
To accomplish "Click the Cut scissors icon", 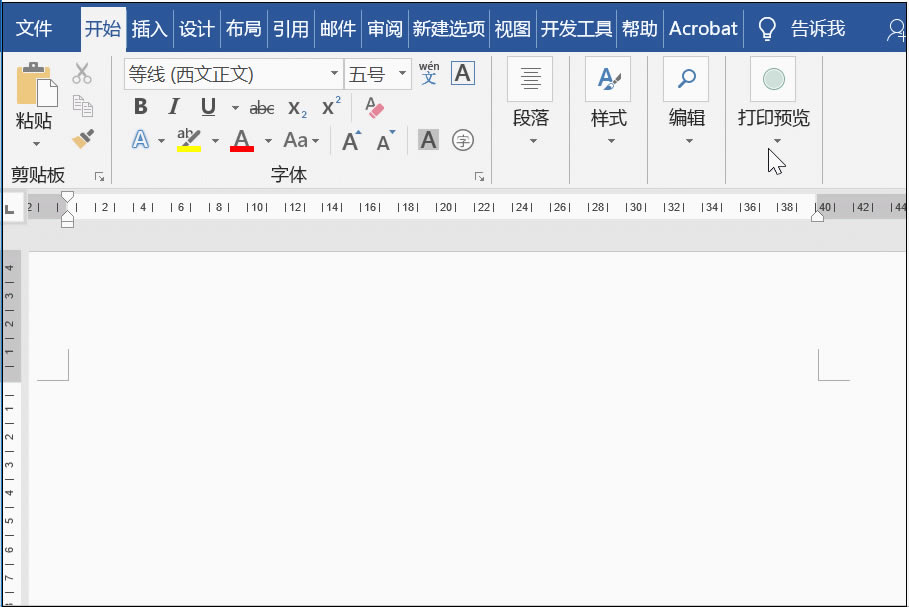I will pyautogui.click(x=82, y=74).
